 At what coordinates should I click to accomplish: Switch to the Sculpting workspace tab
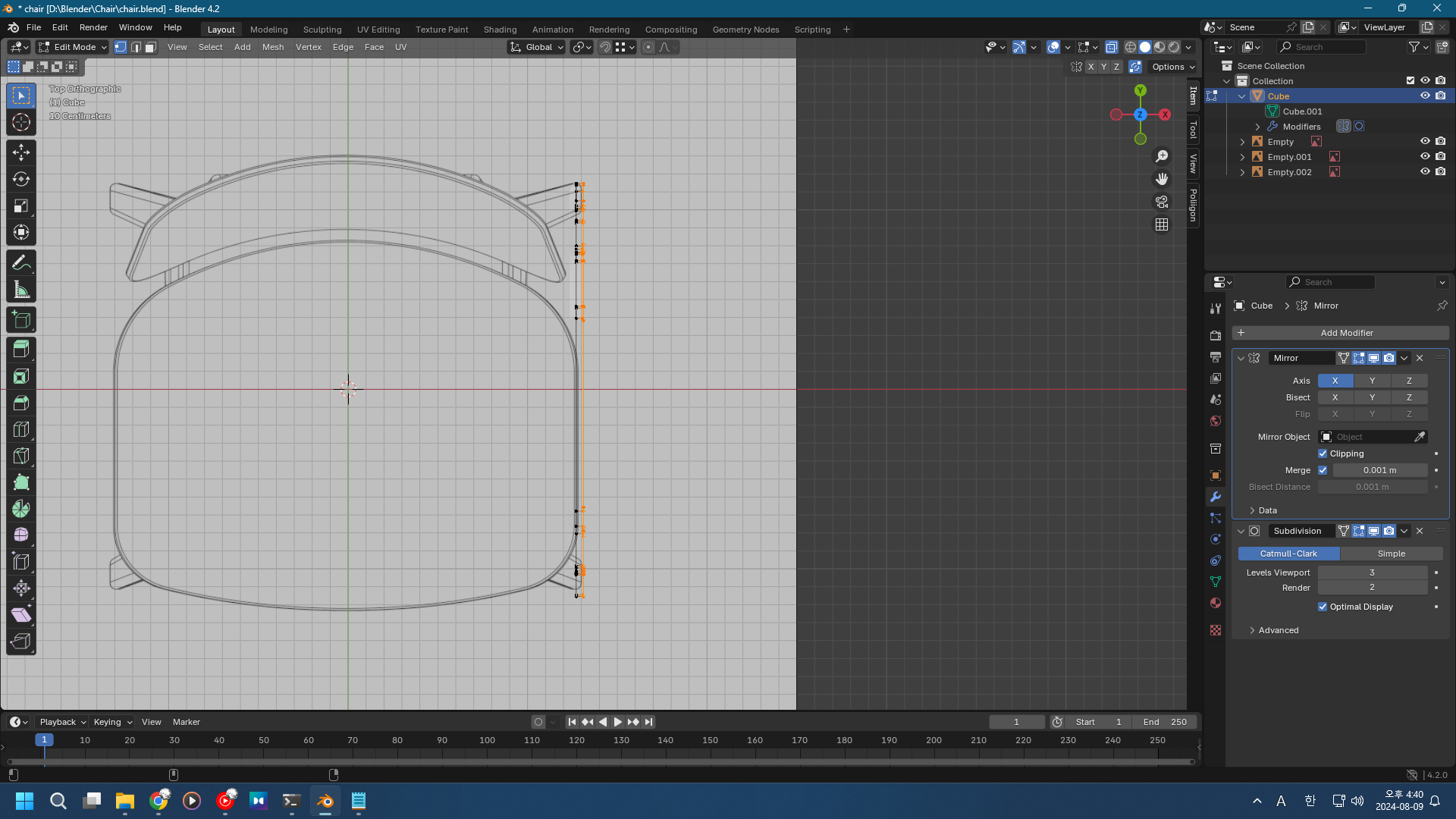pos(322,30)
